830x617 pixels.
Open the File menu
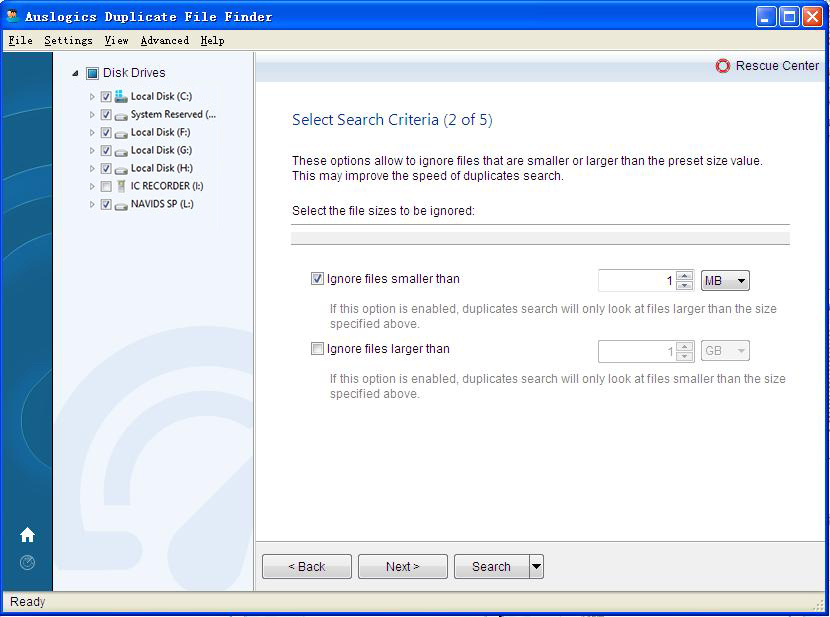click(21, 41)
